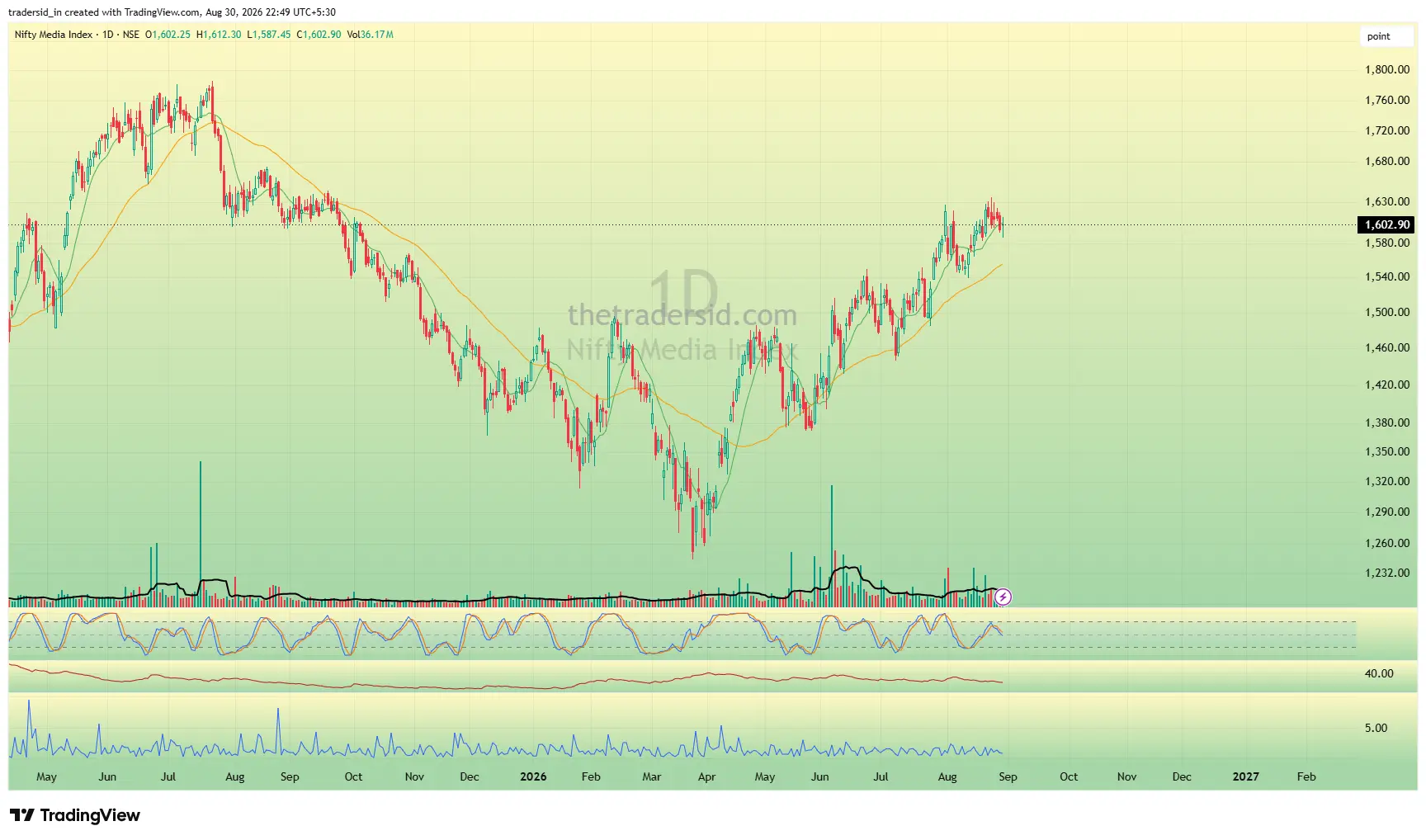The height and width of the screenshot is (840, 1426).
Task: Click the 1,350.00 price axis label
Action: pyautogui.click(x=1387, y=451)
